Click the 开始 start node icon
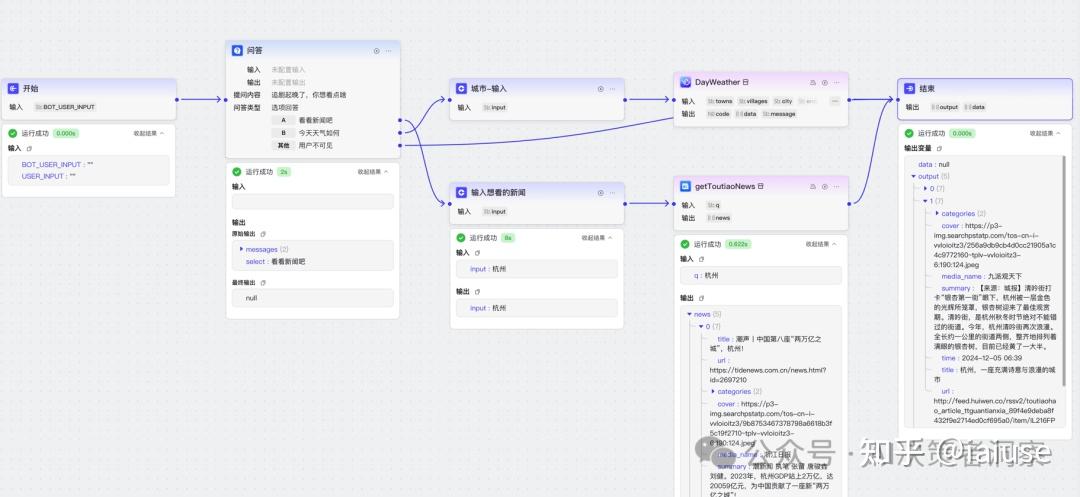The height and width of the screenshot is (497, 1080). click(13, 89)
